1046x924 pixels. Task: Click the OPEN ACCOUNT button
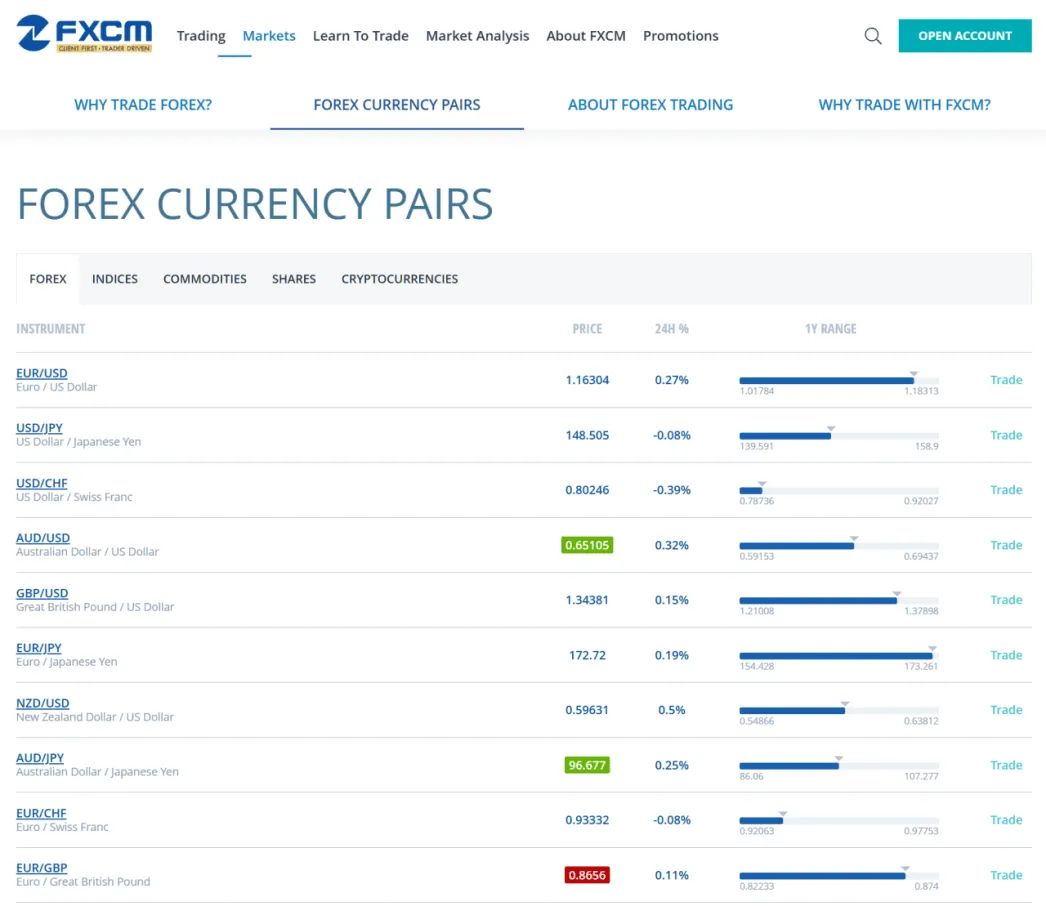coord(965,36)
